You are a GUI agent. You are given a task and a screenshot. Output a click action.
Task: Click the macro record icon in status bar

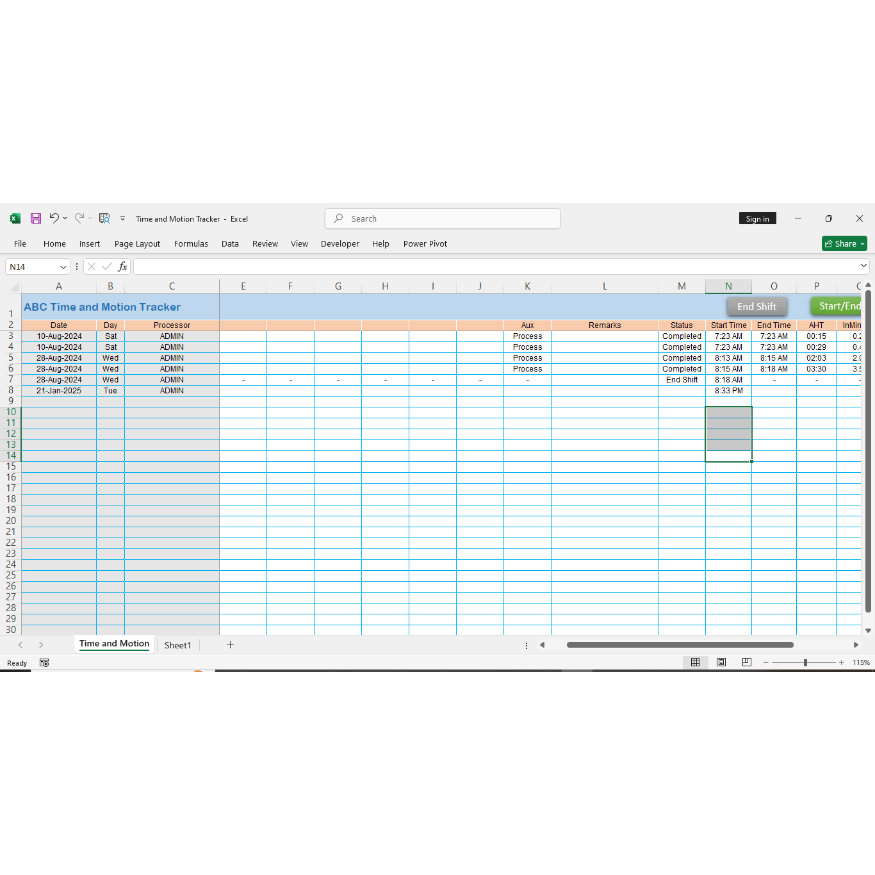pos(44,662)
